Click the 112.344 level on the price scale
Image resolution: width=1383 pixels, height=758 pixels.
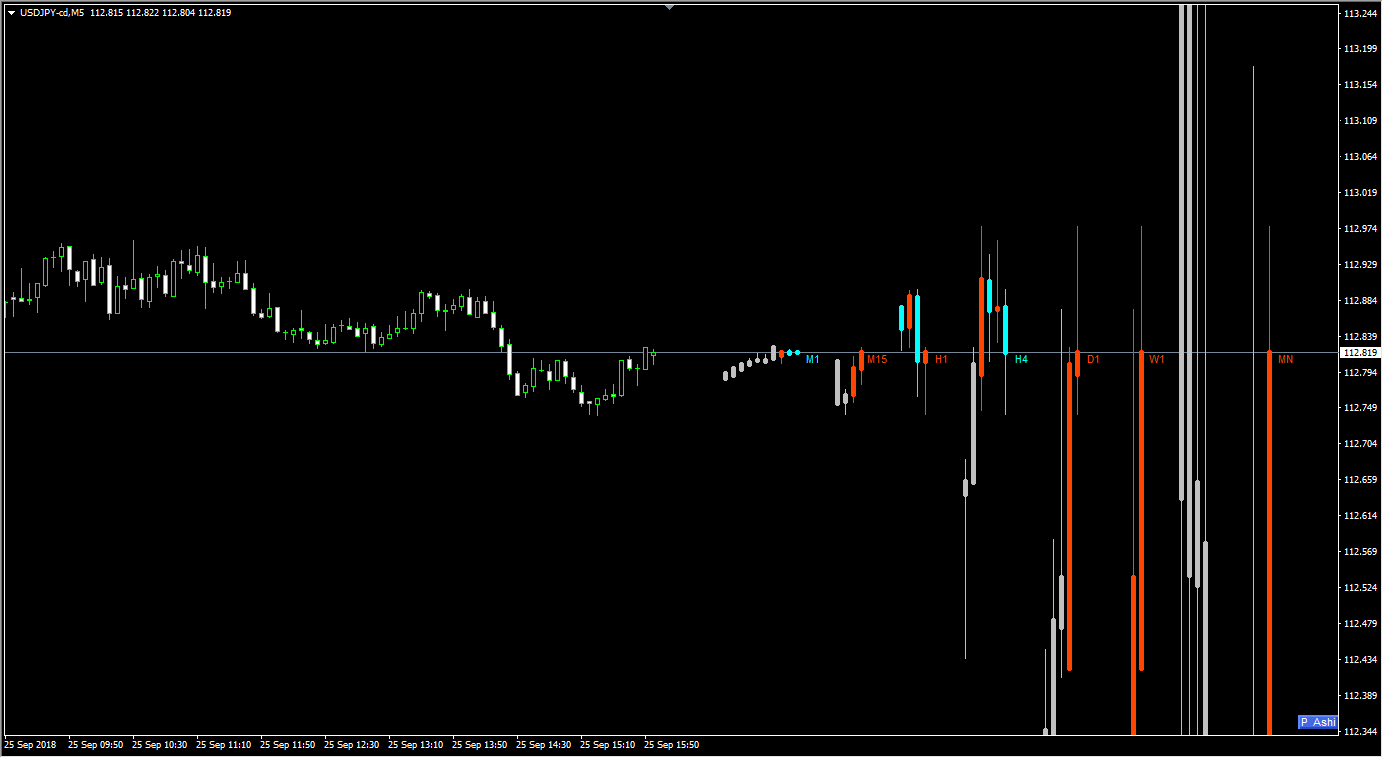[1360, 732]
